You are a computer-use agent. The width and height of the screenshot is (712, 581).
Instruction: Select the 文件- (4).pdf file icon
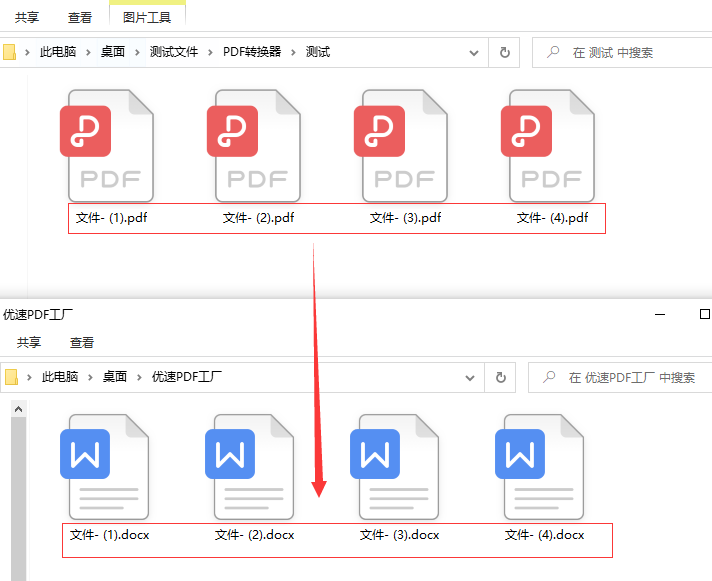[548, 146]
